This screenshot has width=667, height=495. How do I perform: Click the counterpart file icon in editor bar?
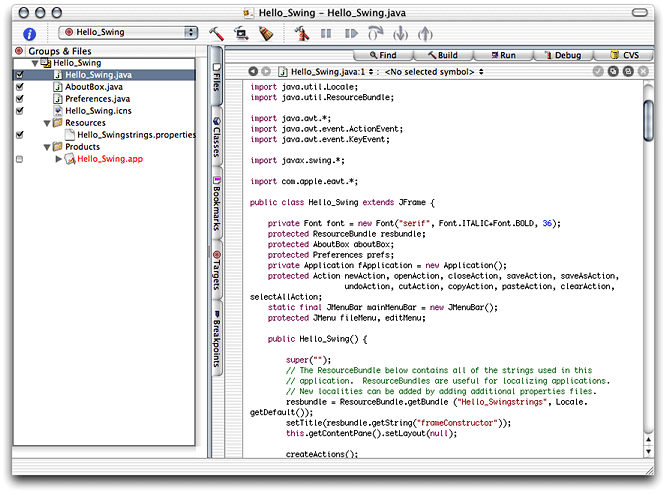[613, 71]
